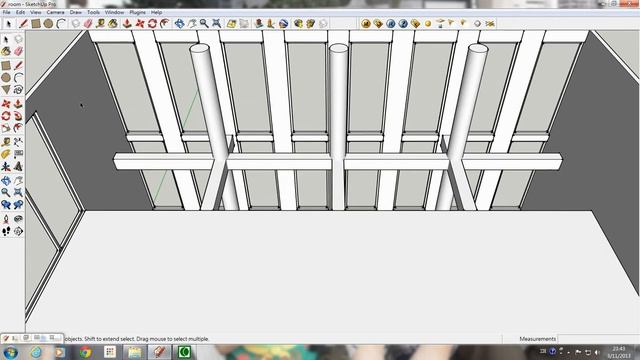
Task: Click the Preview in Google Earth globe icon
Action: (x=283, y=24)
